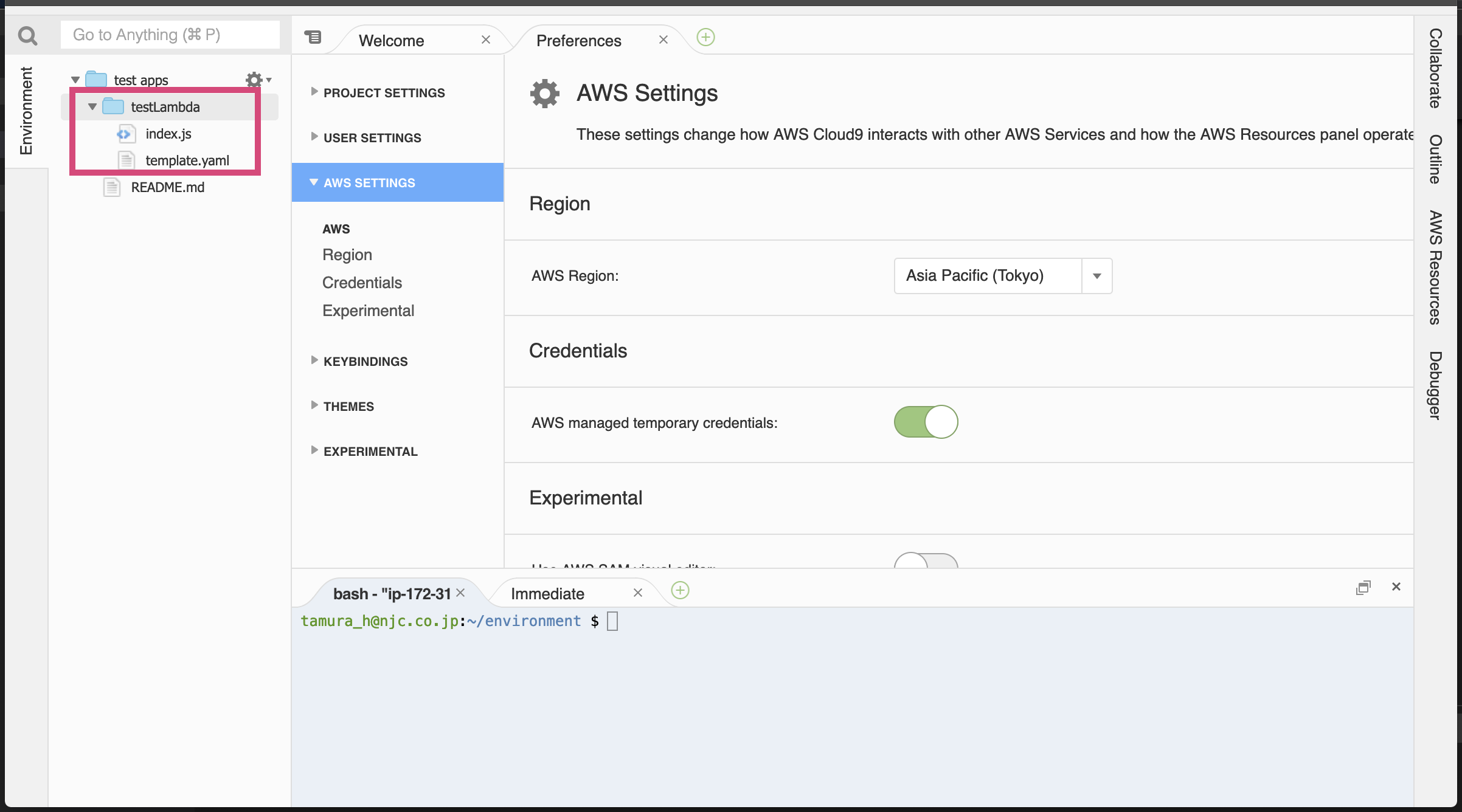This screenshot has width=1462, height=812.
Task: Click the tab list menu icon
Action: point(313,38)
